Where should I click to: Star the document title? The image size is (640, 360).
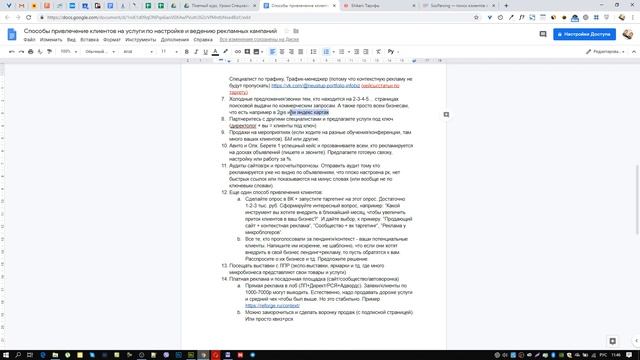pos(287,31)
